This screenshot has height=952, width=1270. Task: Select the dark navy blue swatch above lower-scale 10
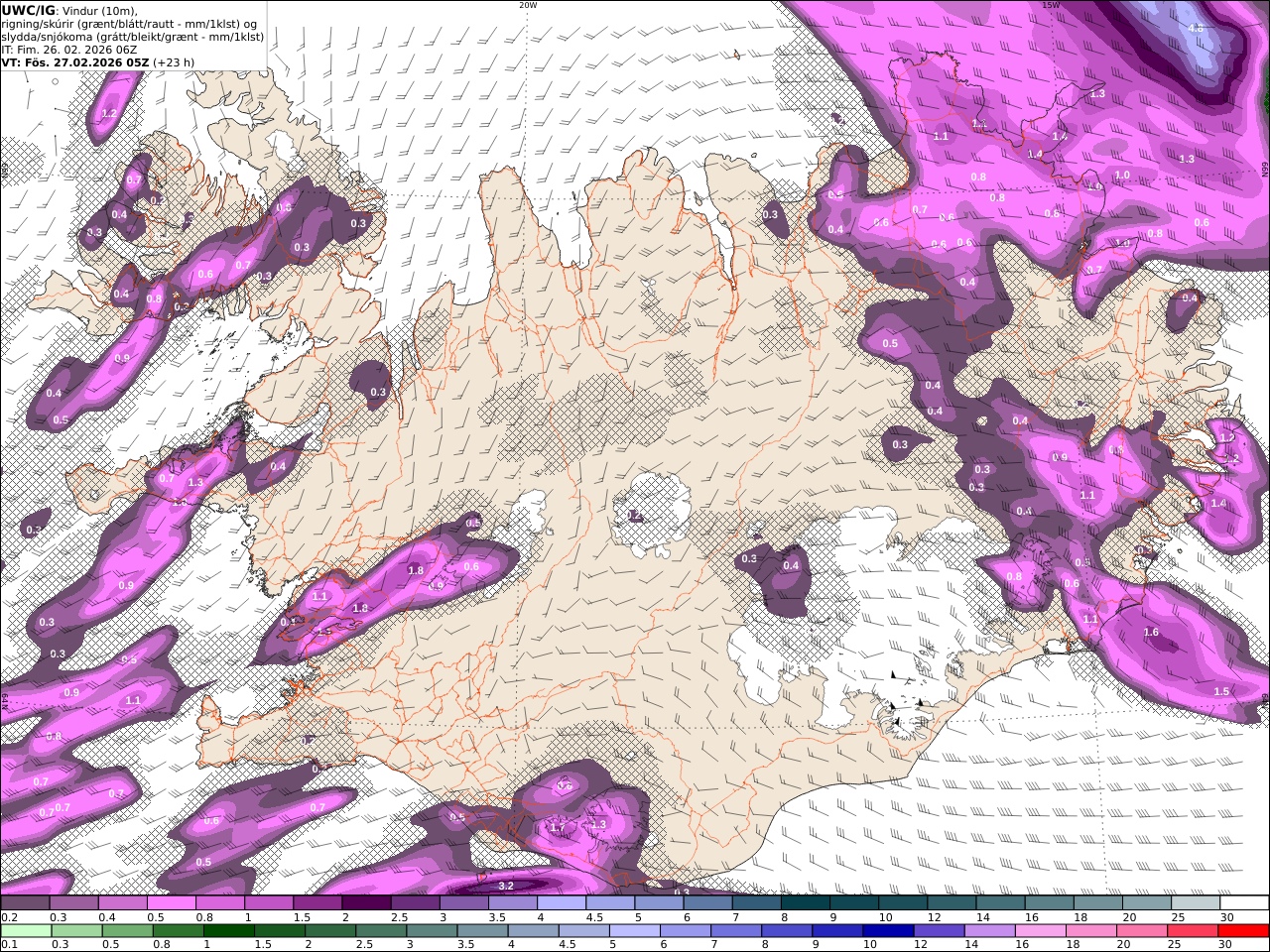click(887, 931)
